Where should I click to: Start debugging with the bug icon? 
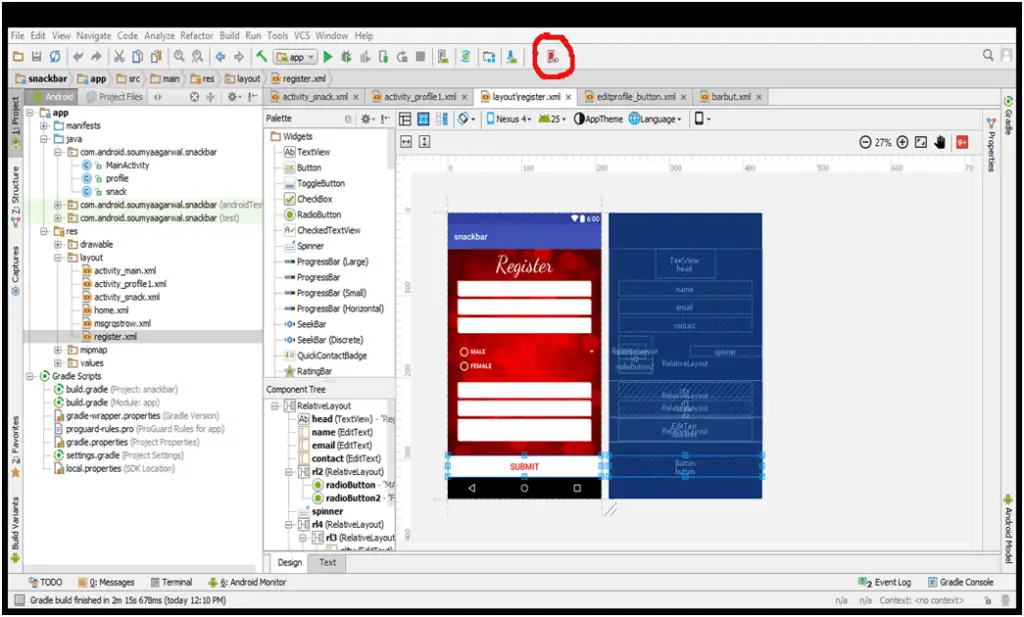click(x=346, y=56)
